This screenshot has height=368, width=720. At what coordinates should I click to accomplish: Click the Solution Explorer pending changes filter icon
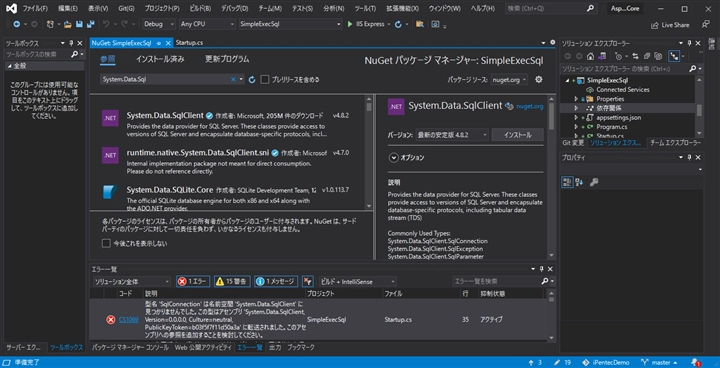tap(619, 56)
